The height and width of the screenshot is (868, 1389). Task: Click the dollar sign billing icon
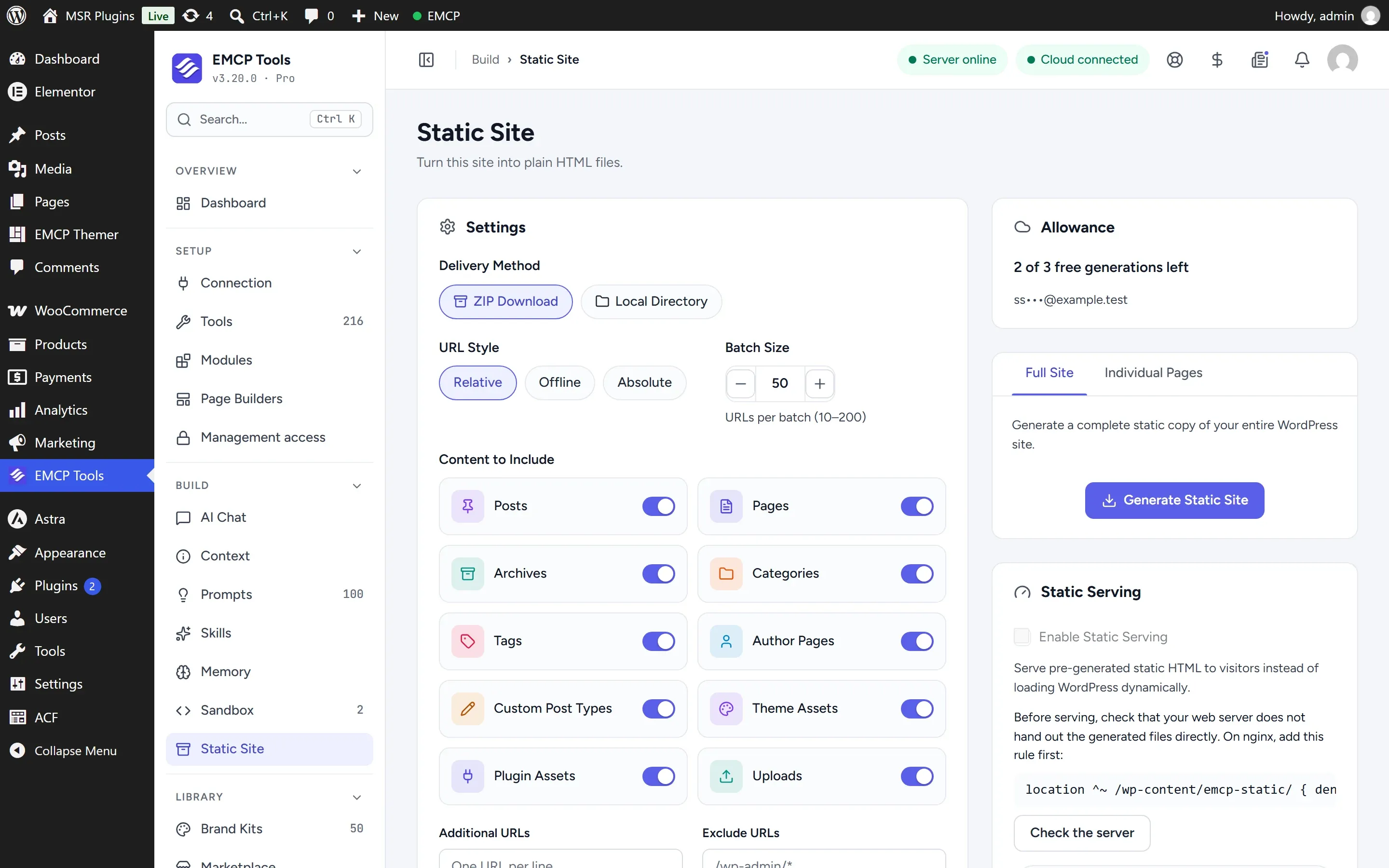[1217, 60]
